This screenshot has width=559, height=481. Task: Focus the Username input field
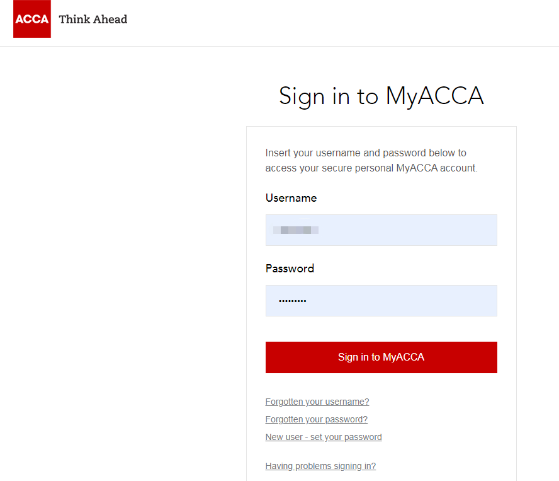(x=381, y=230)
